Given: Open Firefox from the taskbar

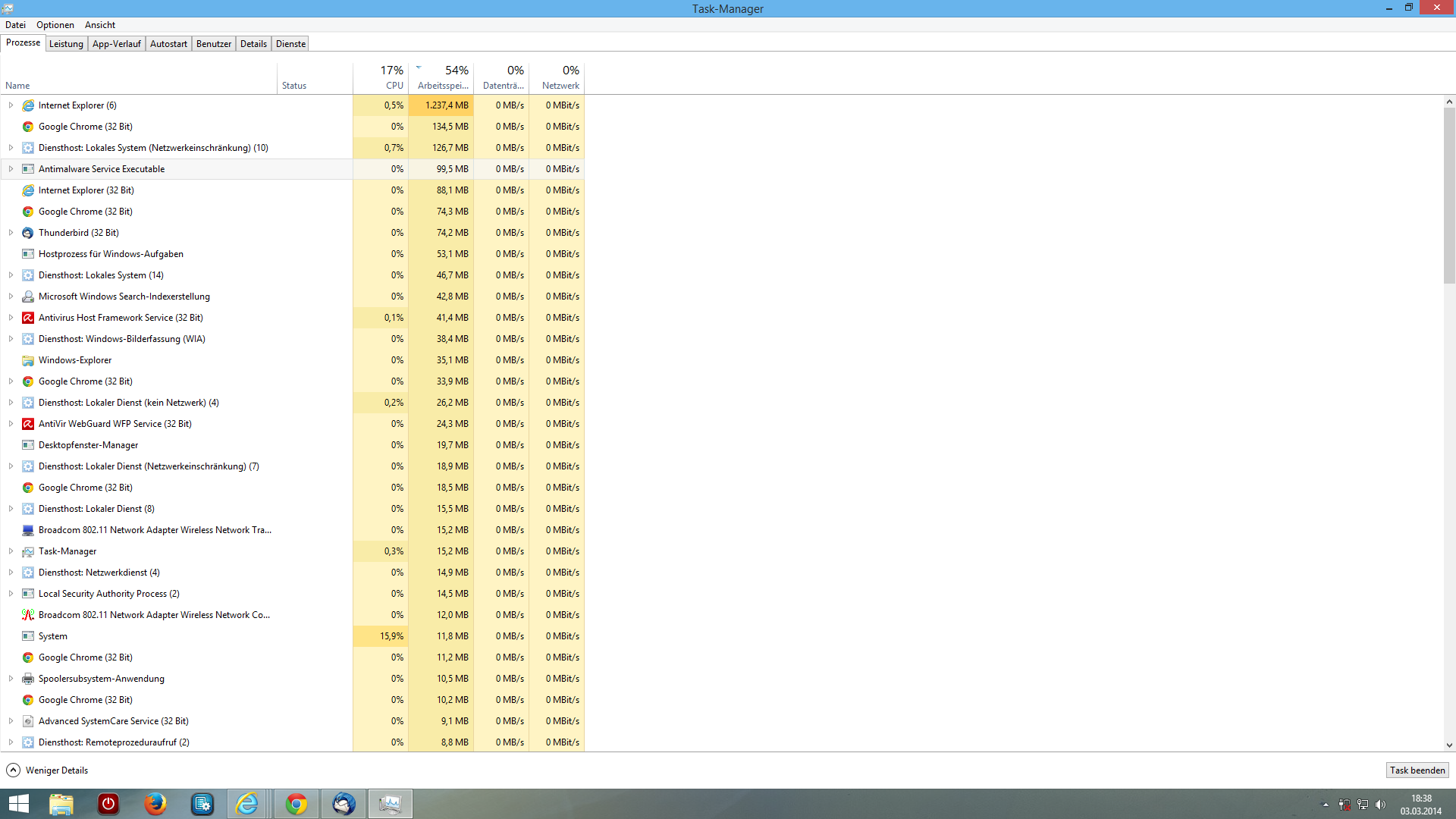Looking at the screenshot, I should (x=155, y=804).
